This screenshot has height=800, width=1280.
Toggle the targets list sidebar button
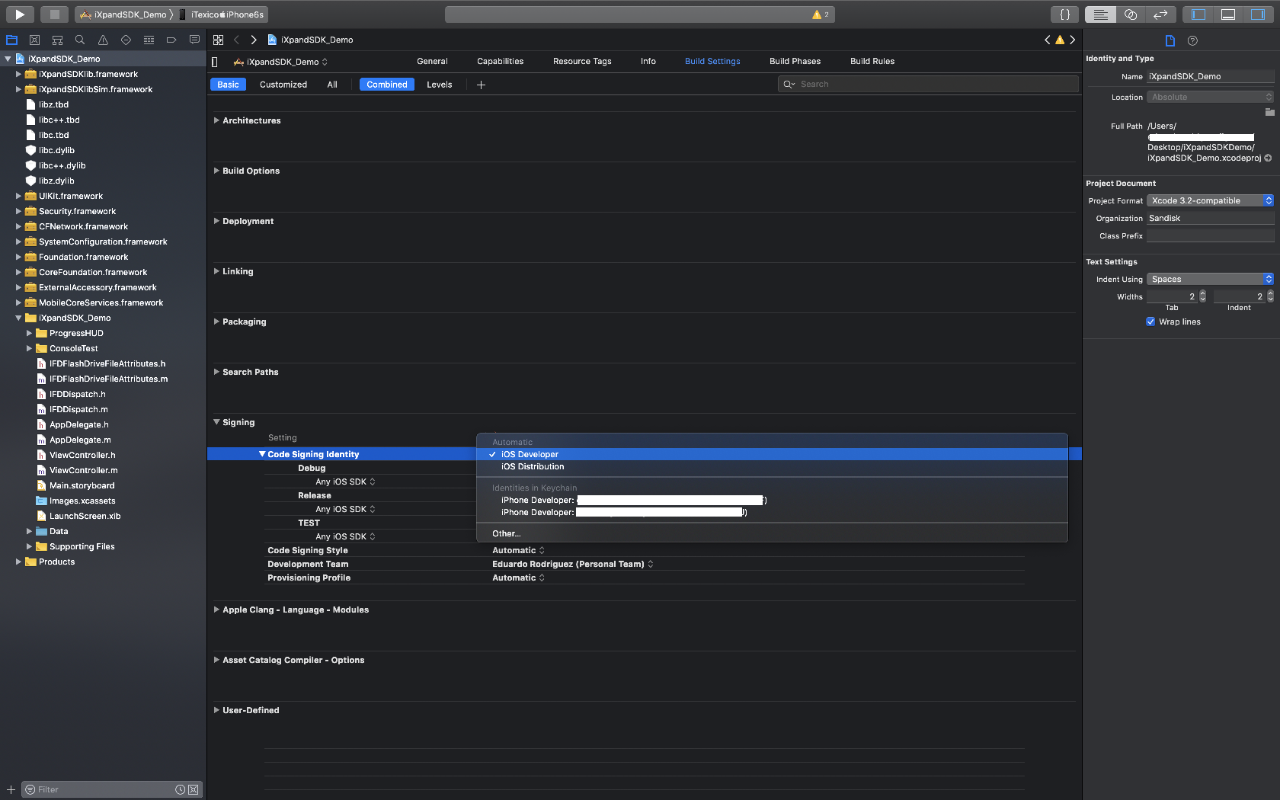pos(215,62)
